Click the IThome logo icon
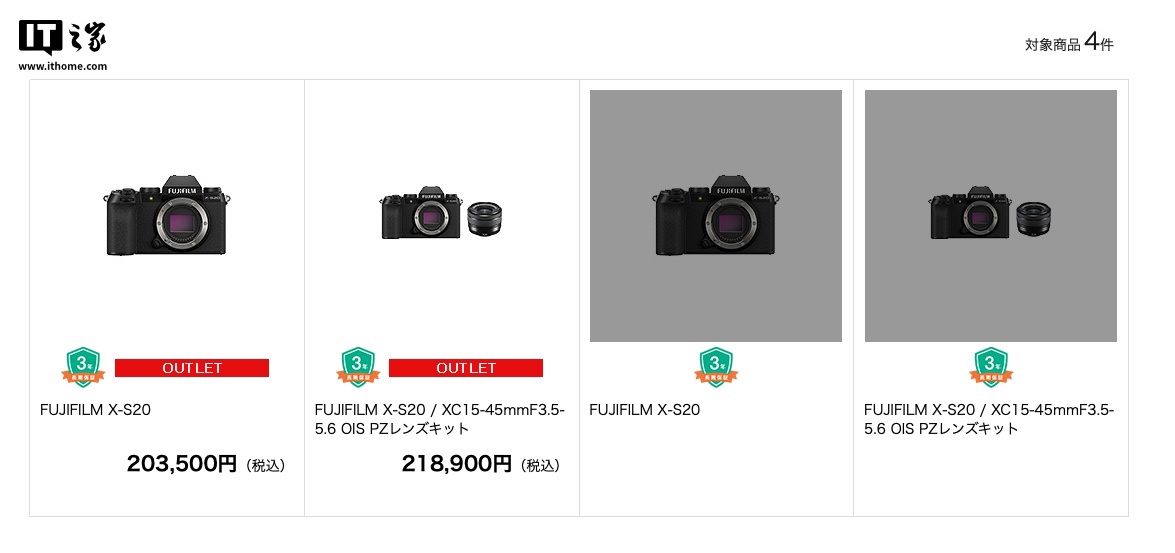This screenshot has width=1175, height=553. tap(62, 38)
